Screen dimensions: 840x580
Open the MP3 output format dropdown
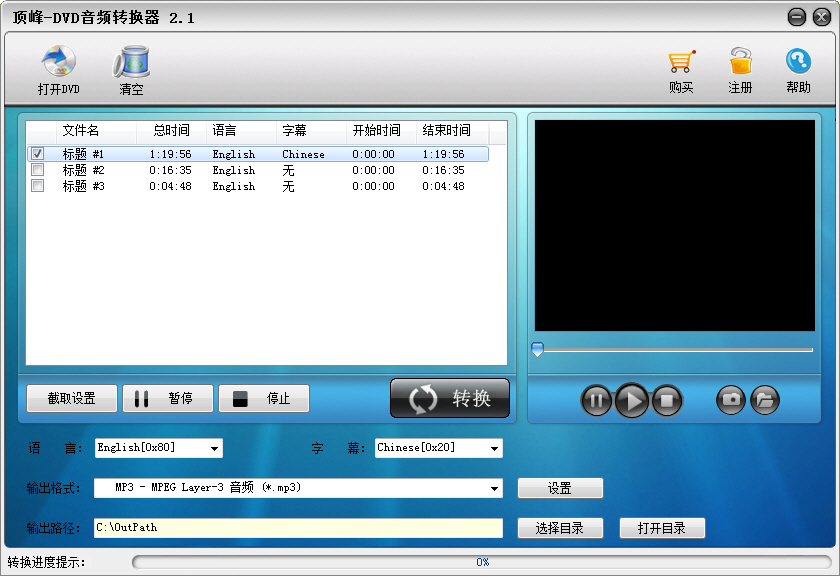(x=497, y=488)
